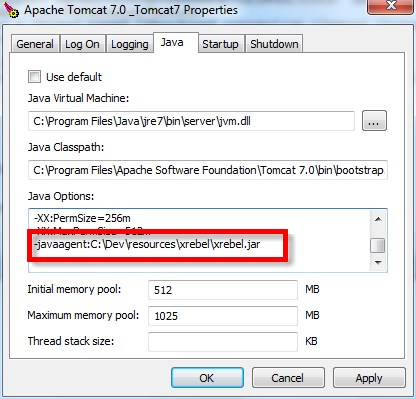Switch to the General tab

pyautogui.click(x=35, y=44)
